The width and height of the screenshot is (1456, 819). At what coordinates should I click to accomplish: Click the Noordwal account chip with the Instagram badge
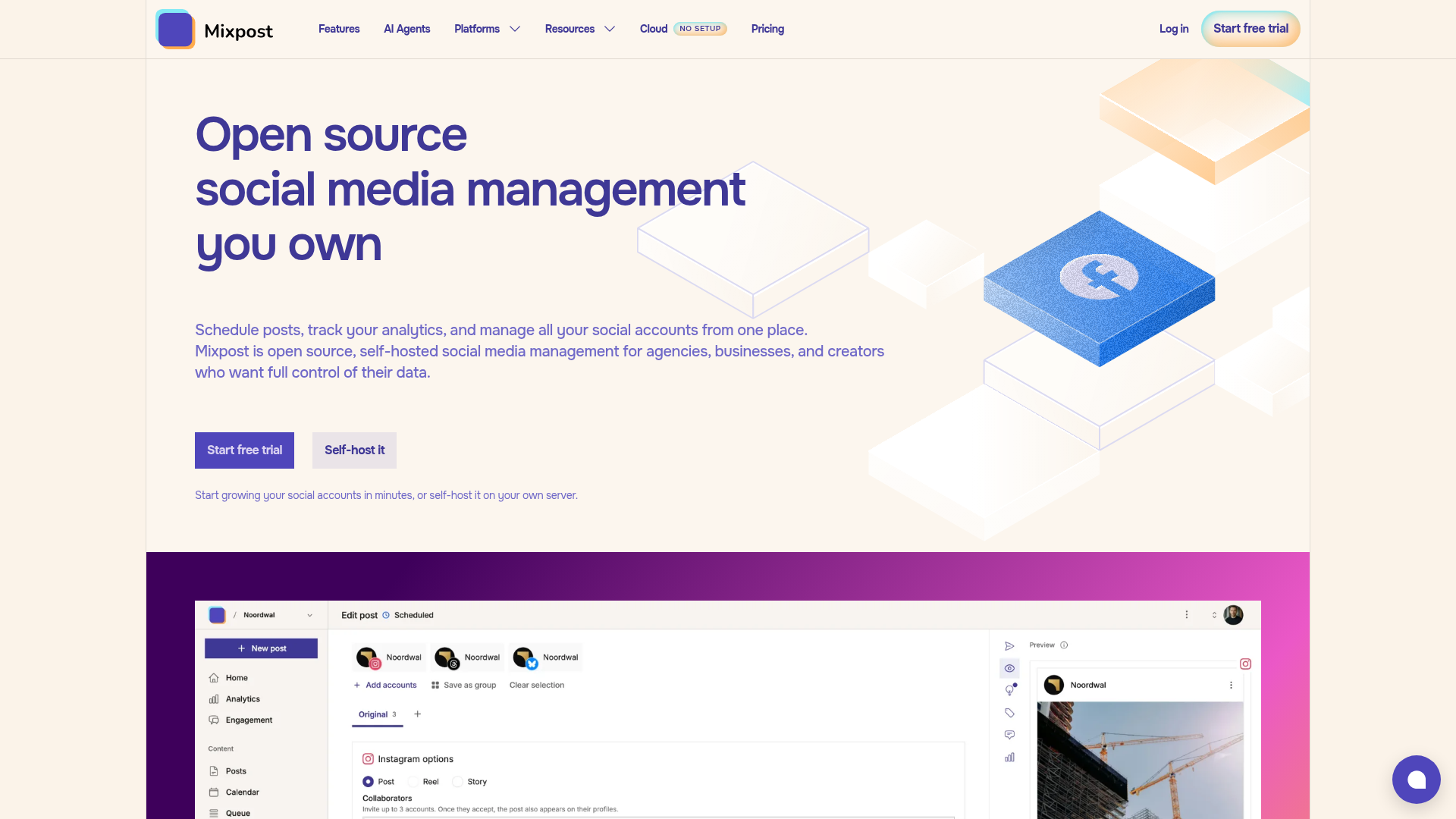click(x=390, y=657)
